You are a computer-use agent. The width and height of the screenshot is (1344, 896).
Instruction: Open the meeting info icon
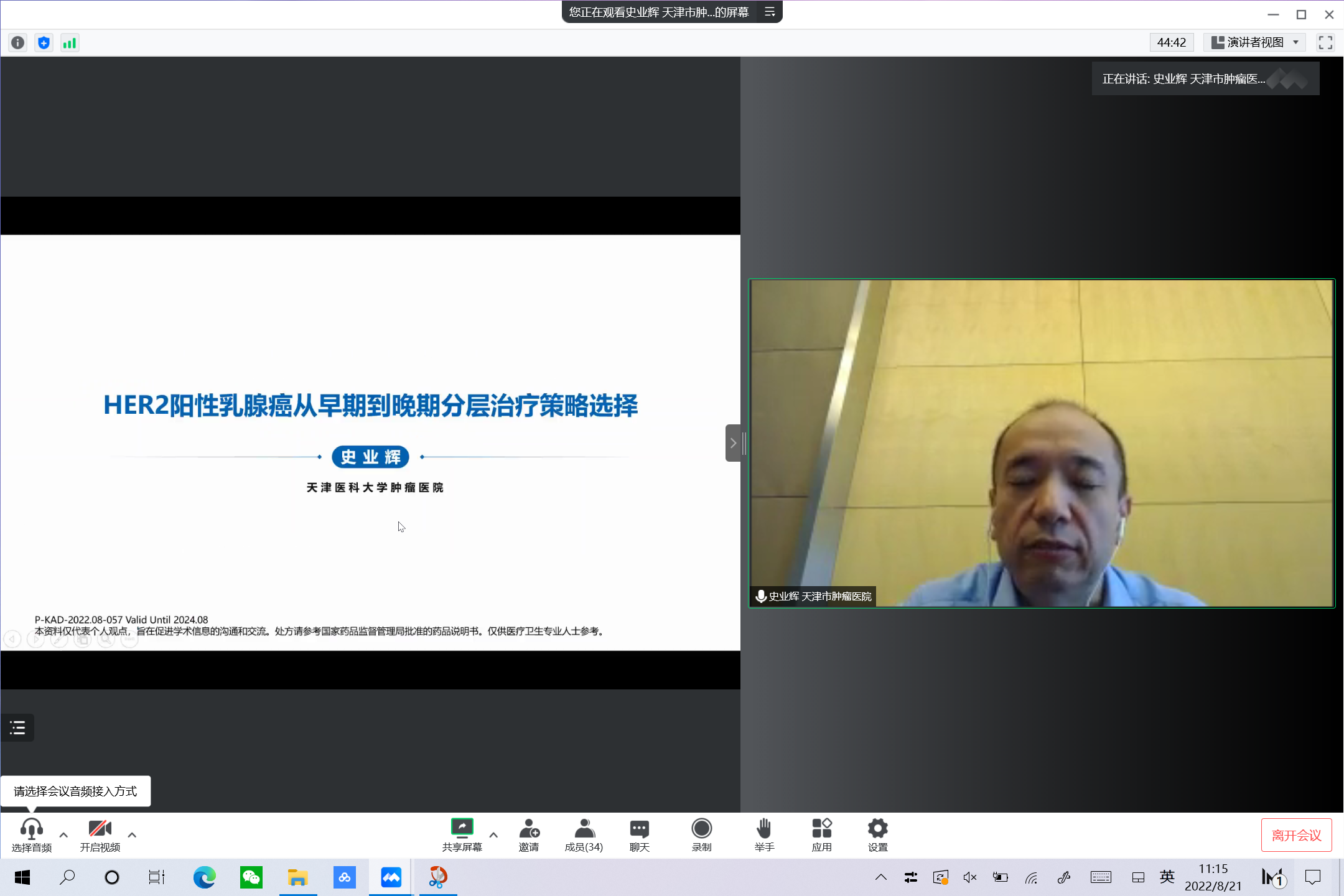17,42
